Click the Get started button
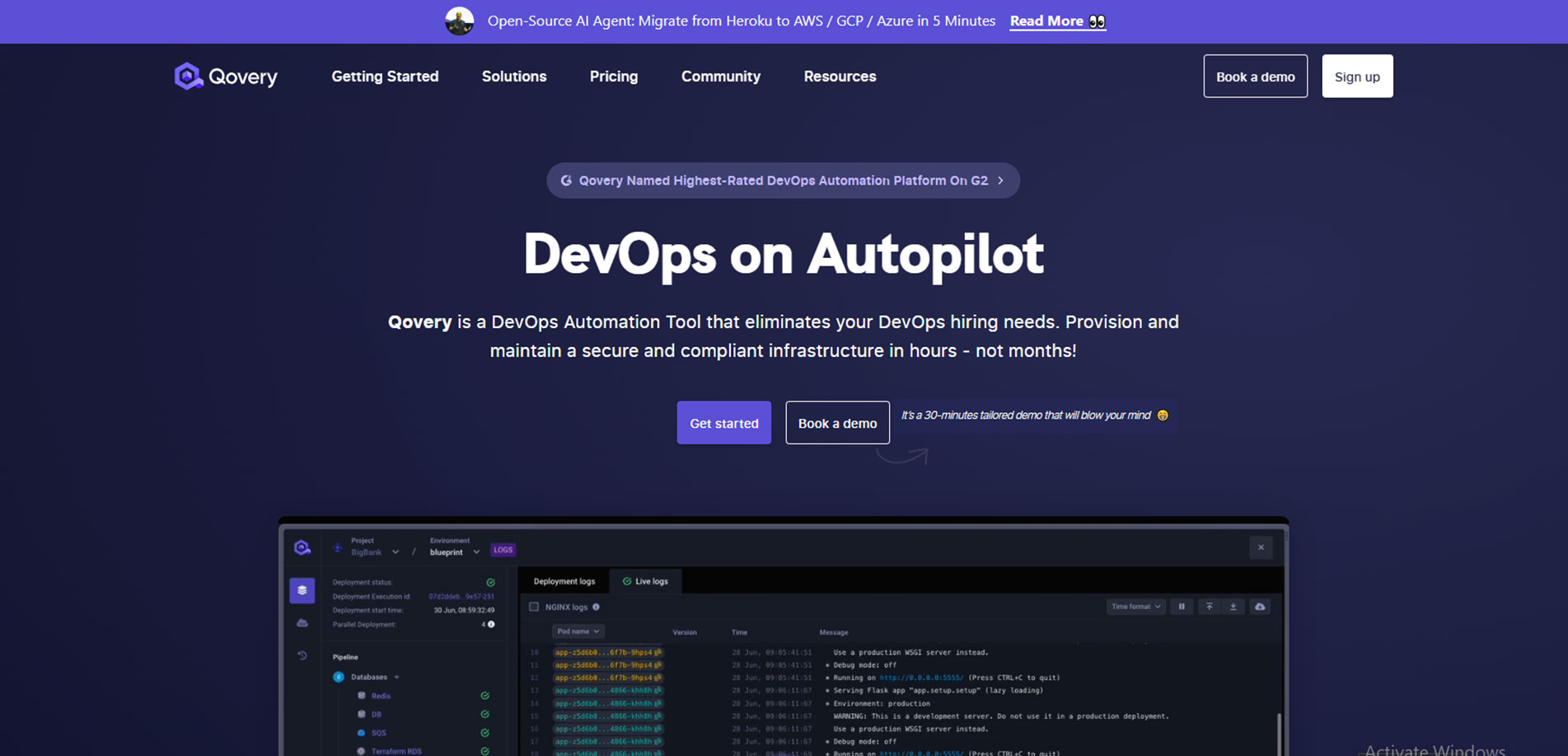The image size is (1568, 756). point(723,423)
